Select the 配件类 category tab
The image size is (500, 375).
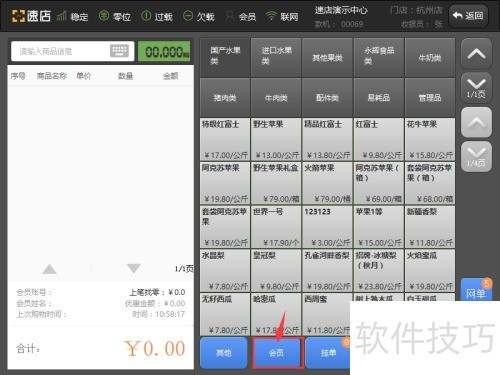[x=327, y=97]
